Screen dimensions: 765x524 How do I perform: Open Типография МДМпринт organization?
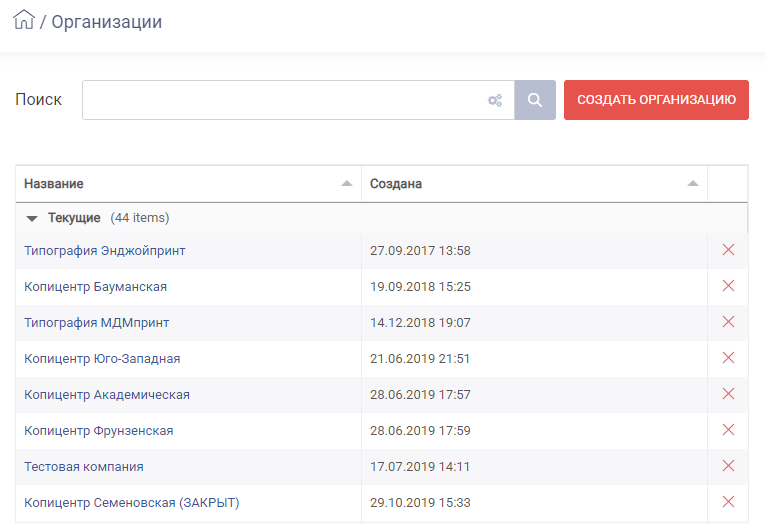(97, 323)
